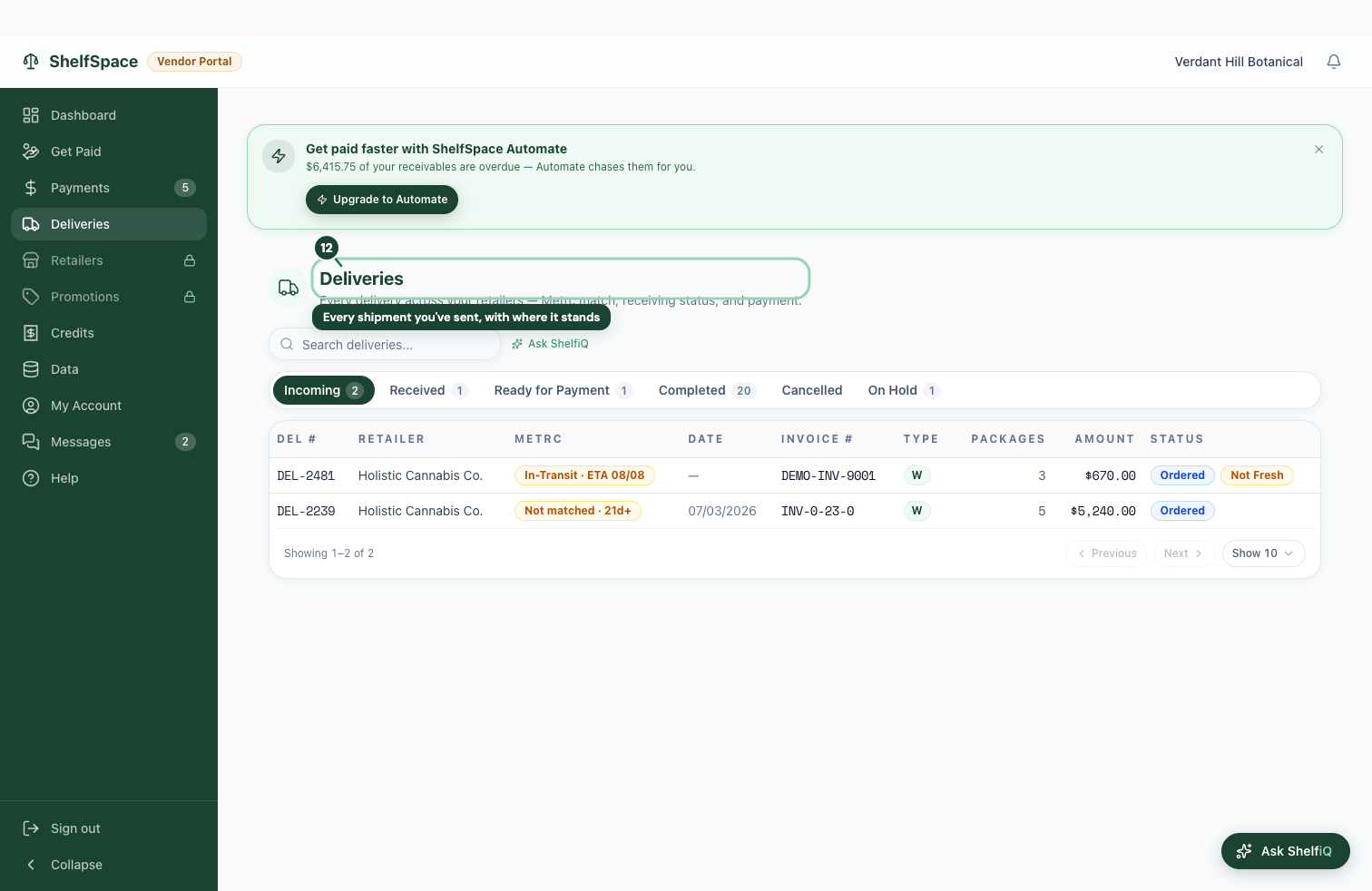Click the Credits receipt icon
The width and height of the screenshot is (1372, 891).
coord(31,333)
